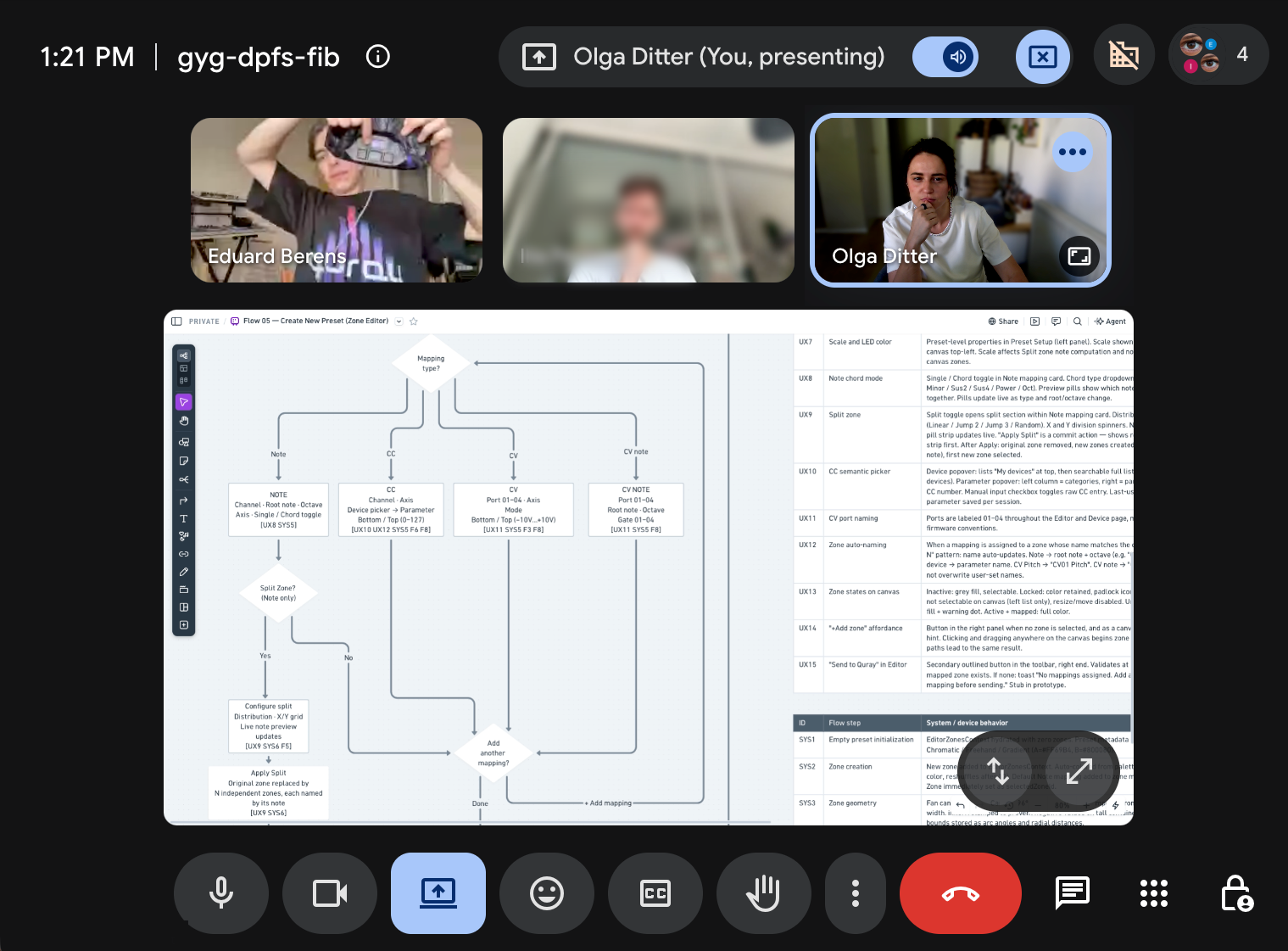Leave the call with red hang-up button
This screenshot has height=951, width=1288.
pyautogui.click(x=960, y=893)
